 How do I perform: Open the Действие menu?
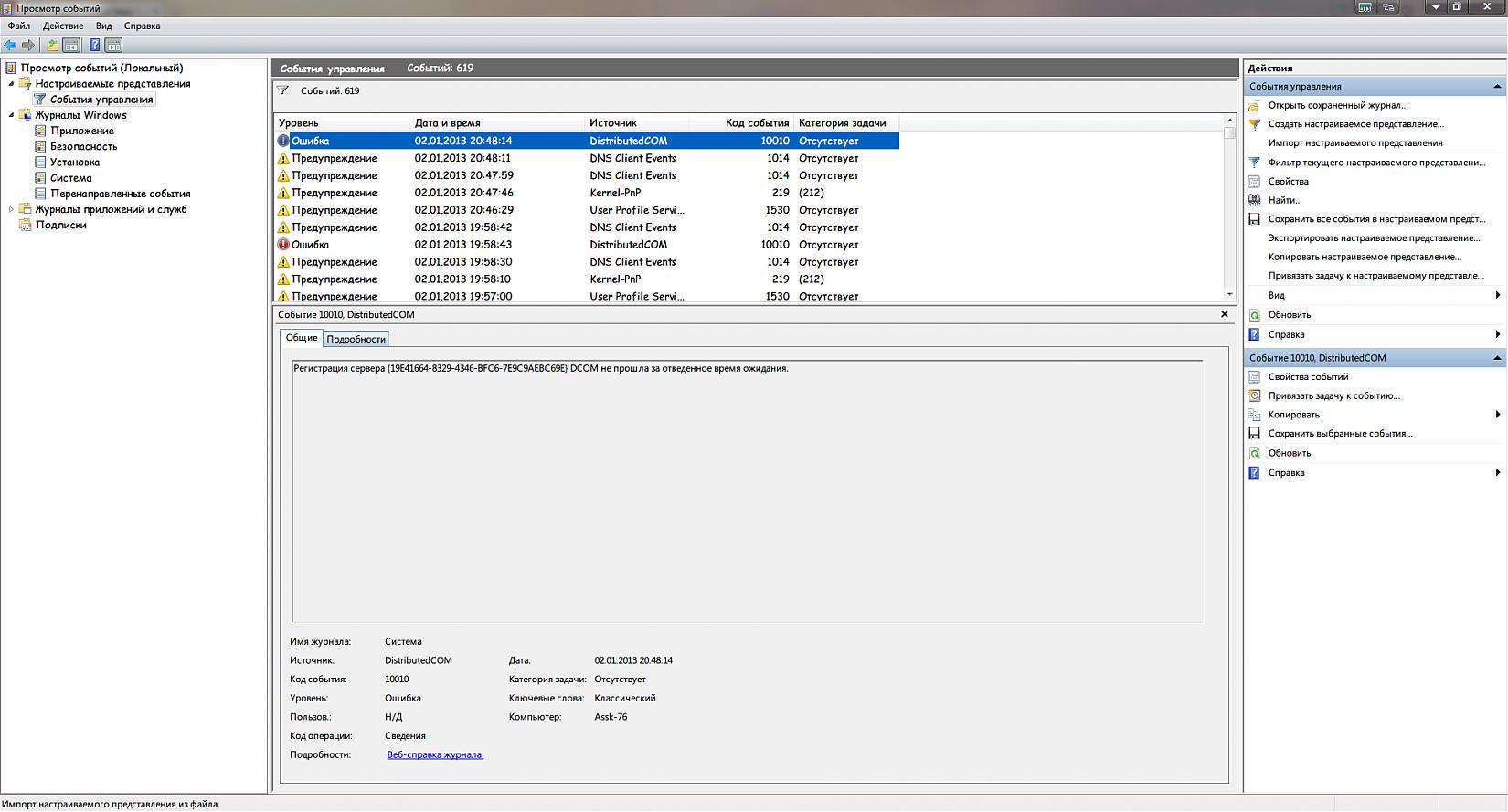(63, 26)
